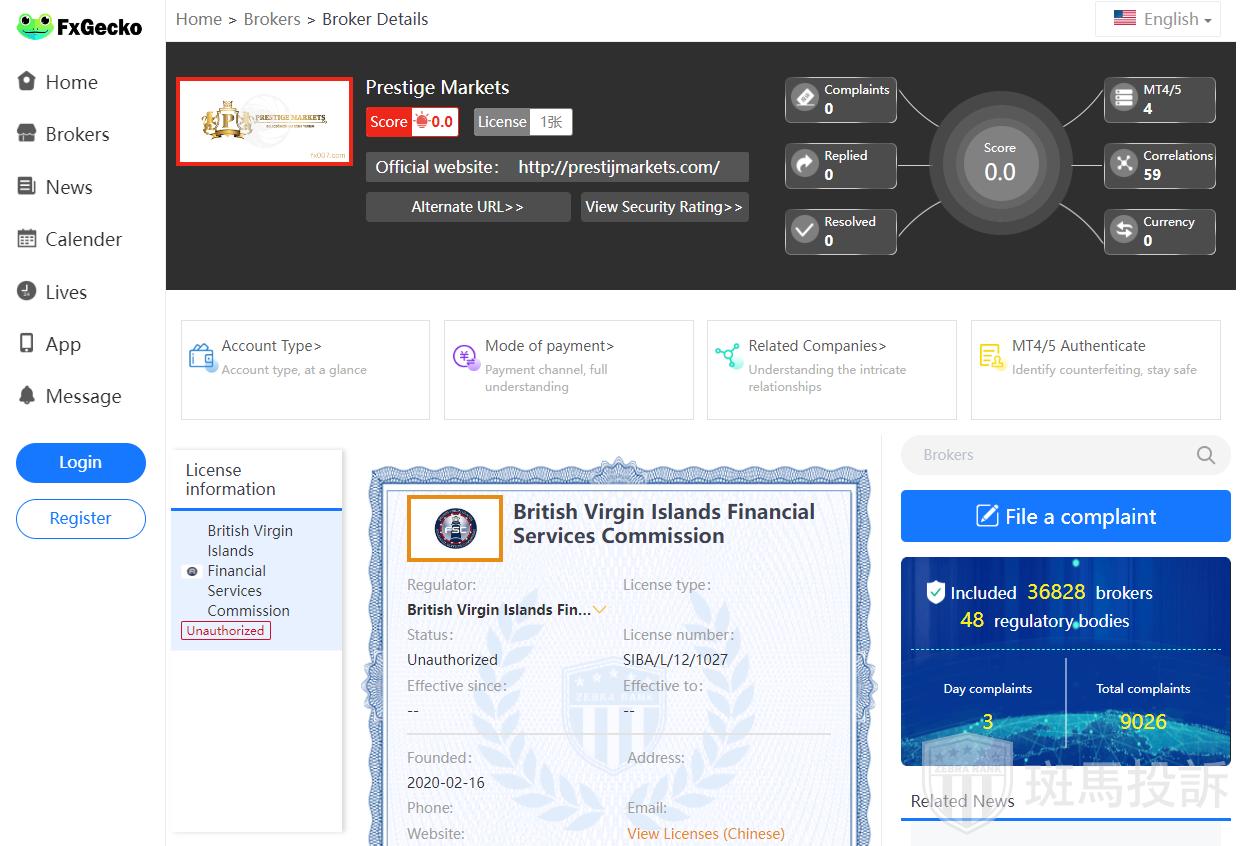Image resolution: width=1247 pixels, height=846 pixels.
Task: Click the Replied arrow icon
Action: tap(805, 164)
